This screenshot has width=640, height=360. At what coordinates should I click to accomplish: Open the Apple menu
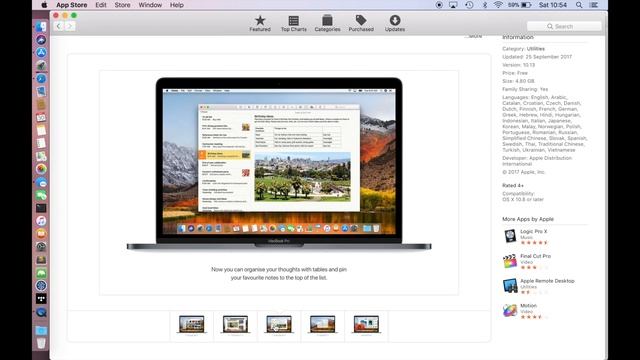44,5
